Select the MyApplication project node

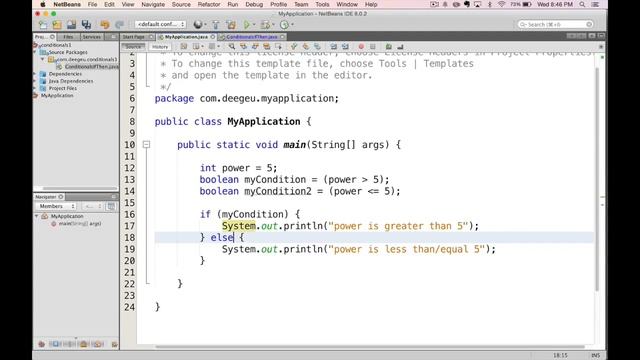click(57, 96)
